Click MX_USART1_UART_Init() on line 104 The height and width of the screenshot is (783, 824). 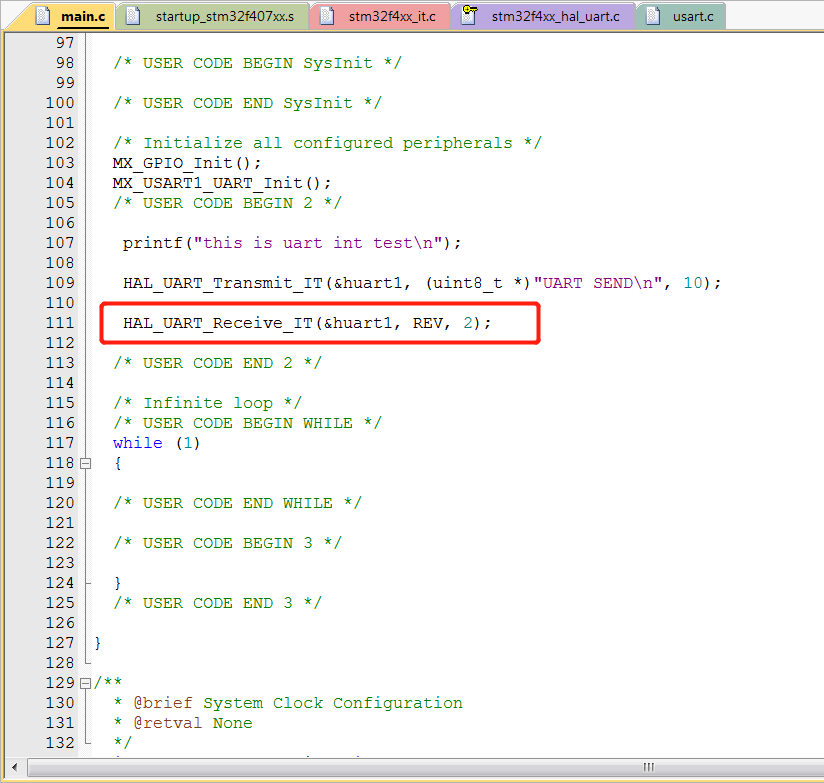pyautogui.click(x=222, y=183)
